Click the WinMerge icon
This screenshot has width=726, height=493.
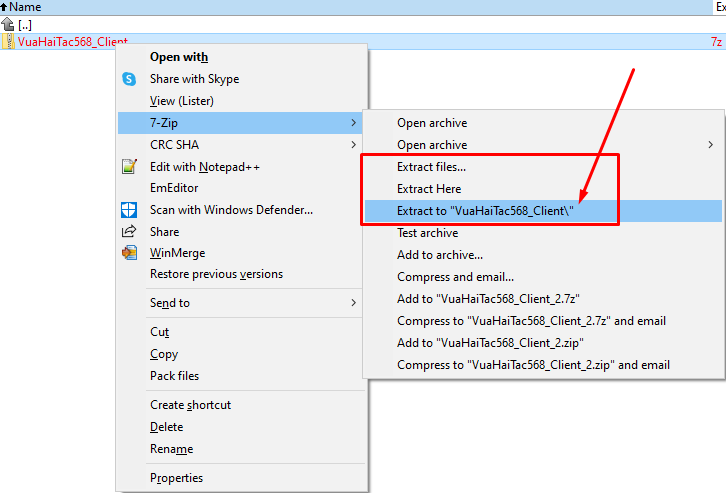point(129,253)
